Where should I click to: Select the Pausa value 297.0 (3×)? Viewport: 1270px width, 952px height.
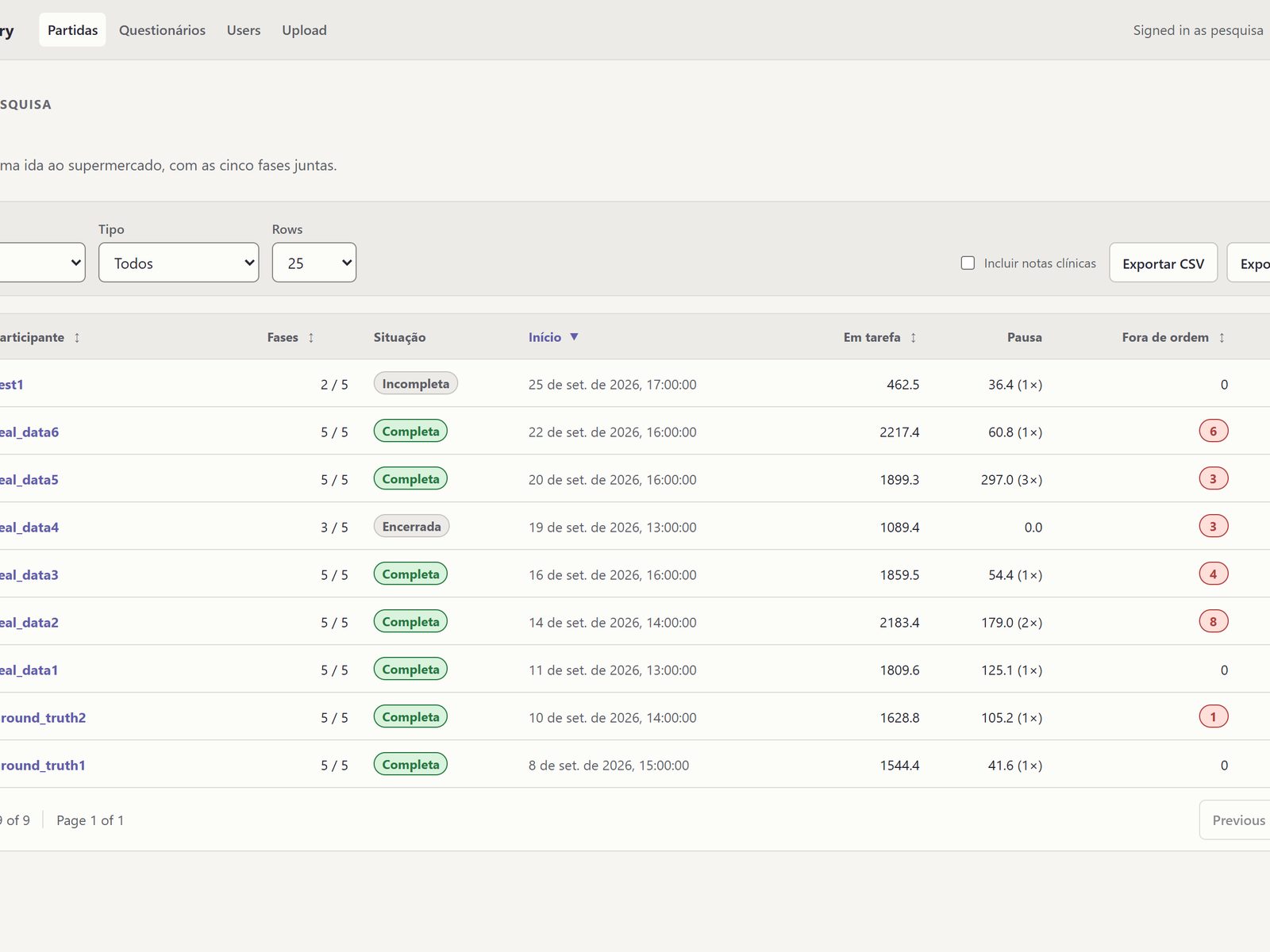click(1011, 480)
